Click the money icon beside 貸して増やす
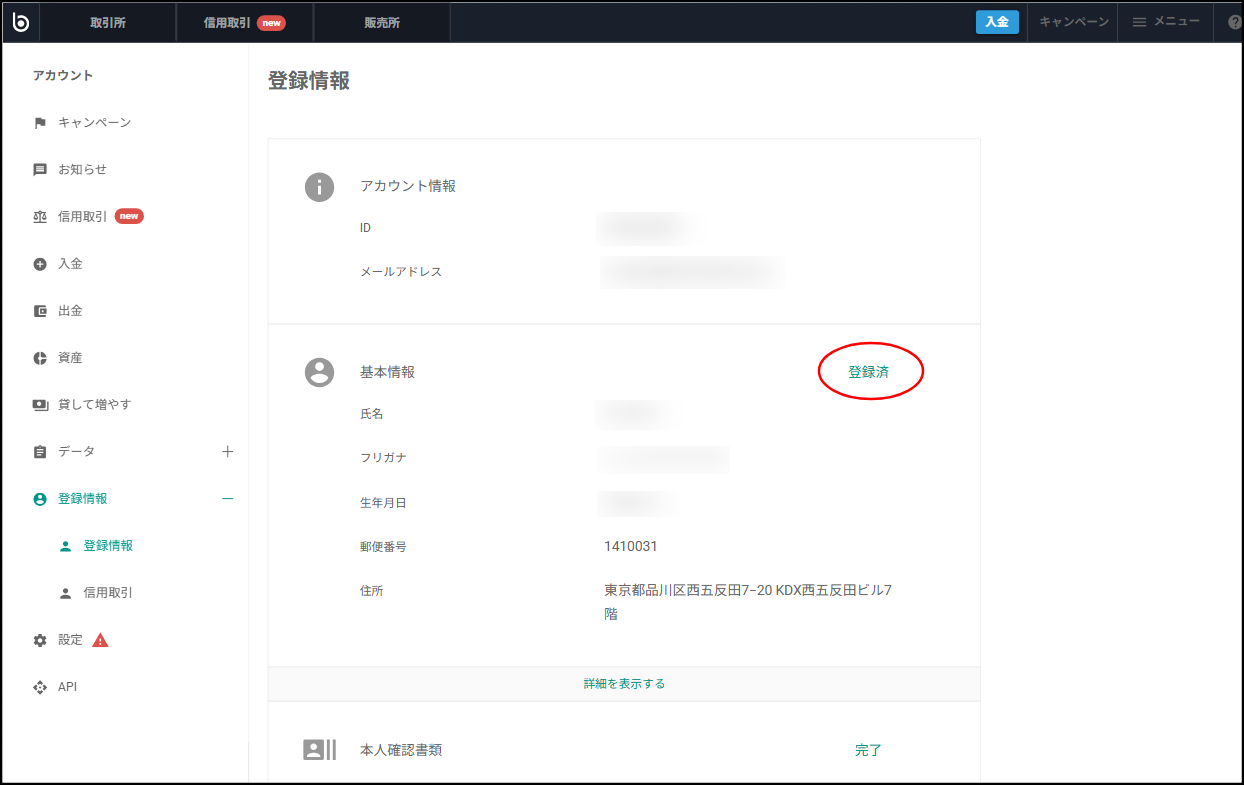Image resolution: width=1244 pixels, height=785 pixels. tap(40, 405)
